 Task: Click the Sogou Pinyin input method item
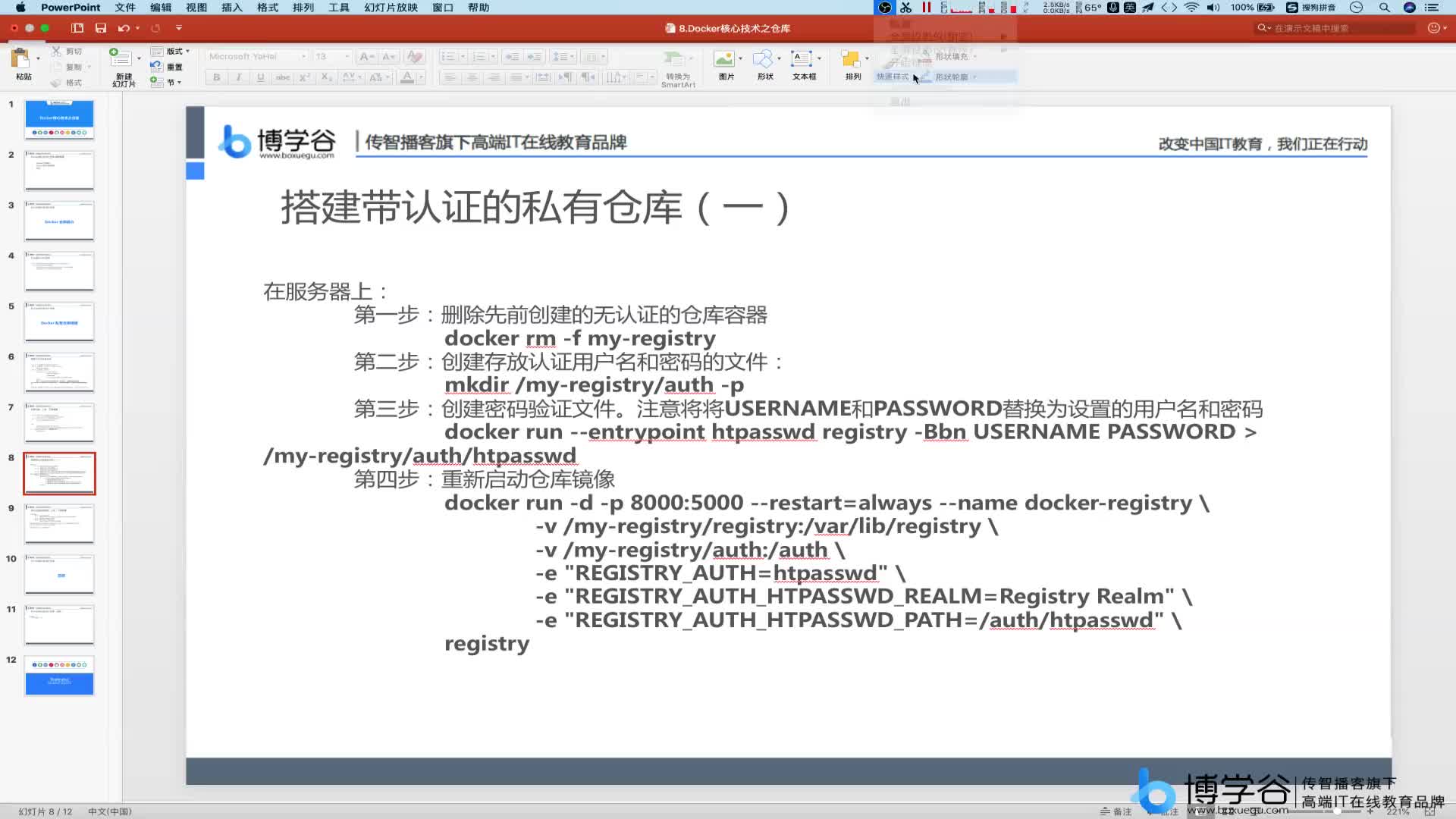[x=1311, y=8]
